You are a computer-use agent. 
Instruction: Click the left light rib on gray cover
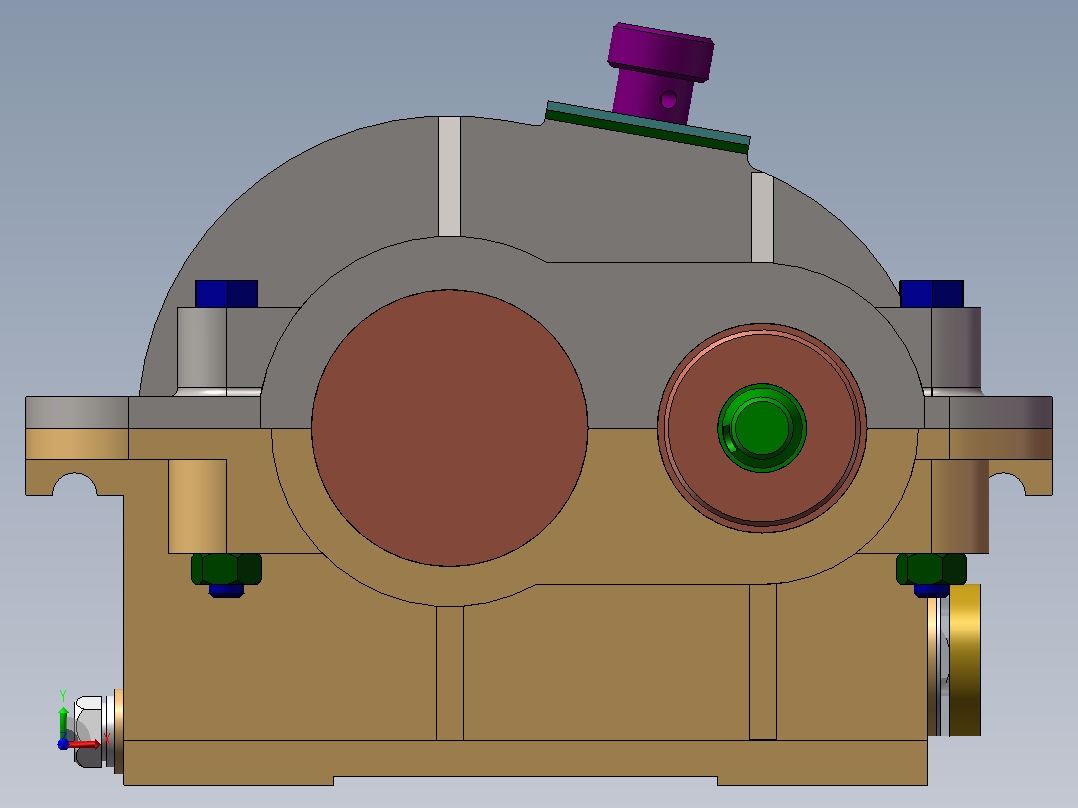450,177
